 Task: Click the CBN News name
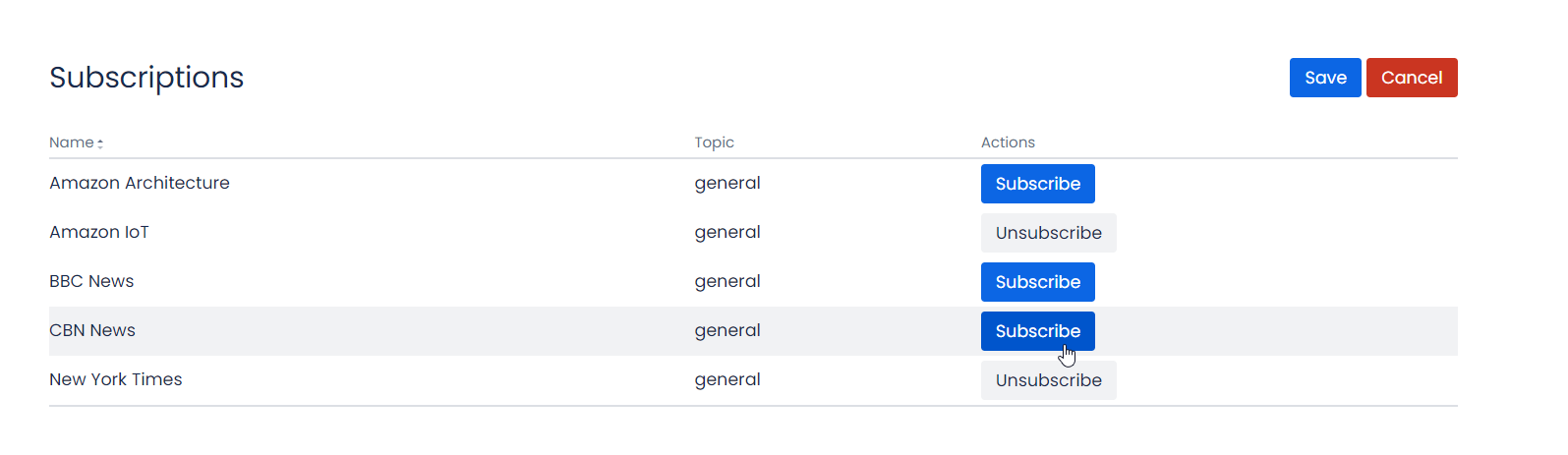coord(92,330)
